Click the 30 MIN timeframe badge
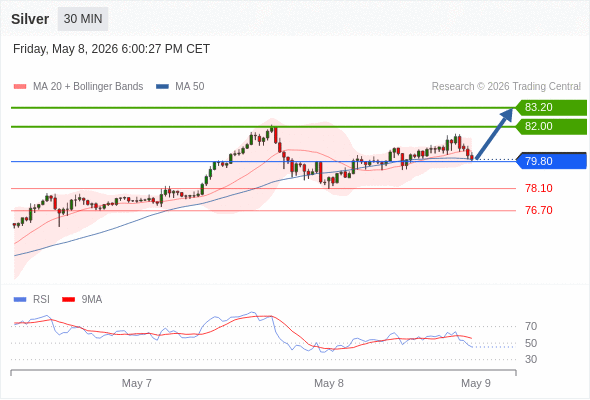Image resolution: width=590 pixels, height=400 pixels. pos(83,19)
